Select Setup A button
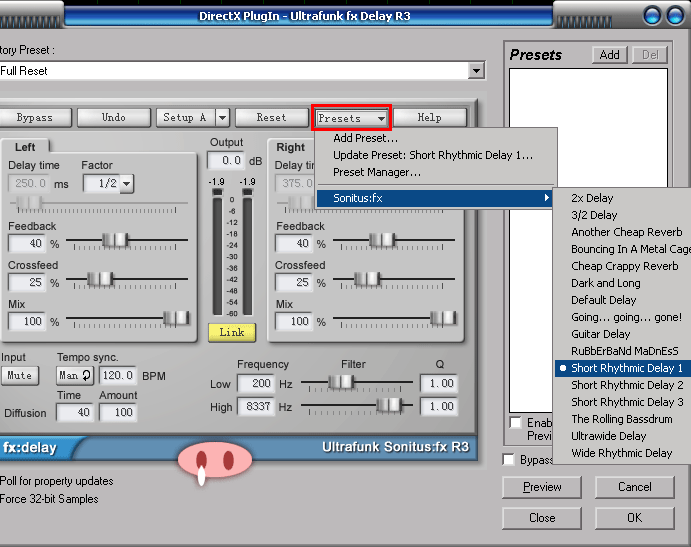 [185, 118]
